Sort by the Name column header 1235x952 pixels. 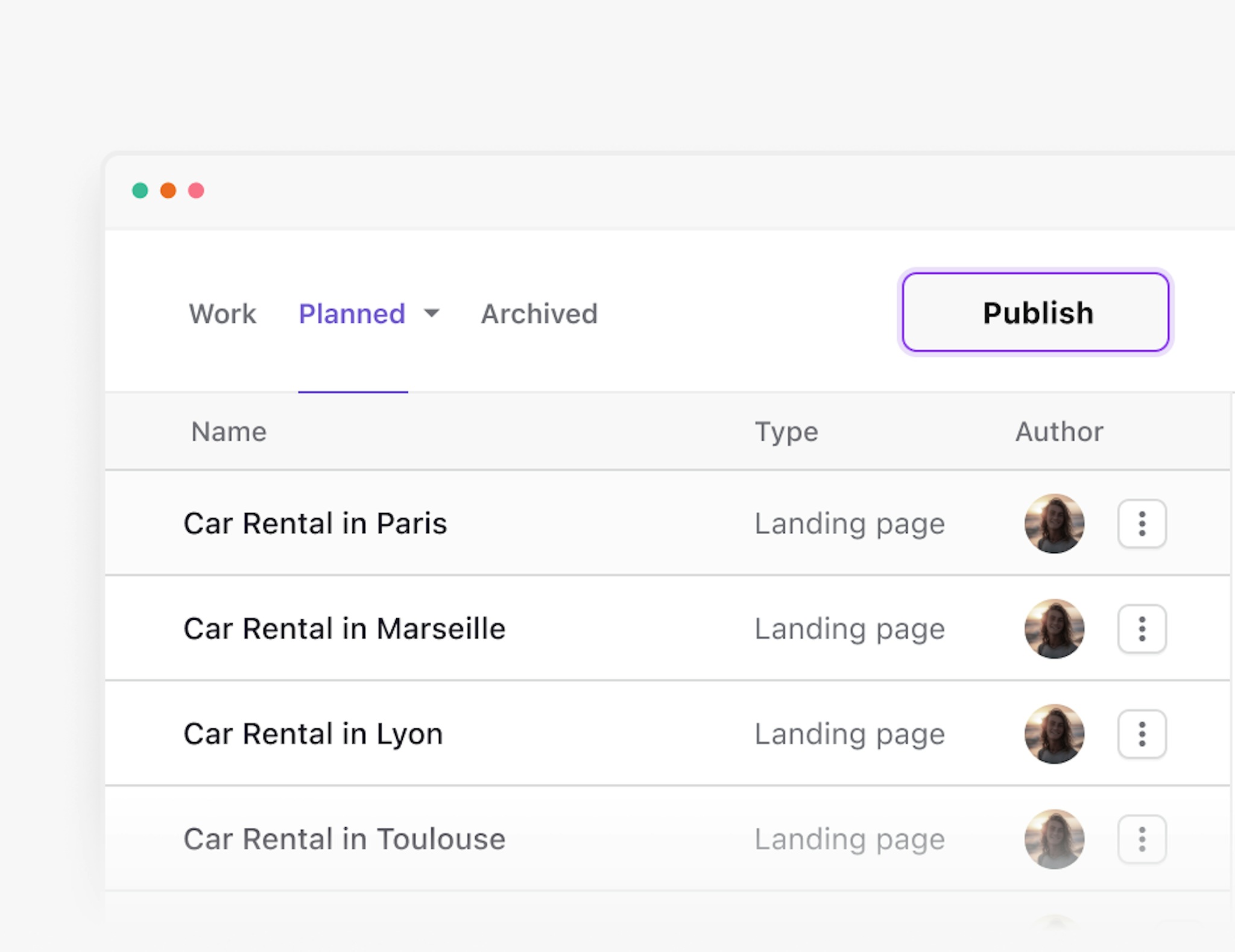click(x=229, y=432)
